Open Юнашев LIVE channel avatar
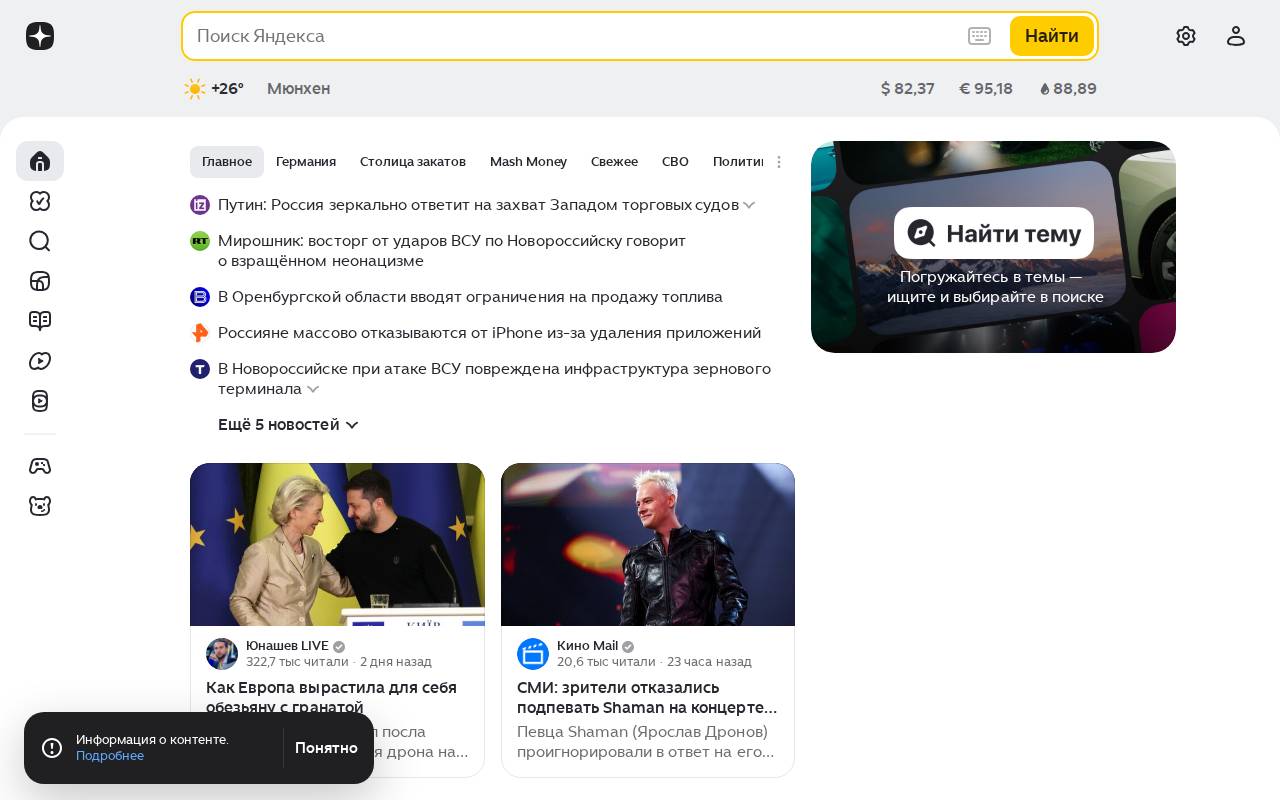This screenshot has height=800, width=1280. click(222, 654)
